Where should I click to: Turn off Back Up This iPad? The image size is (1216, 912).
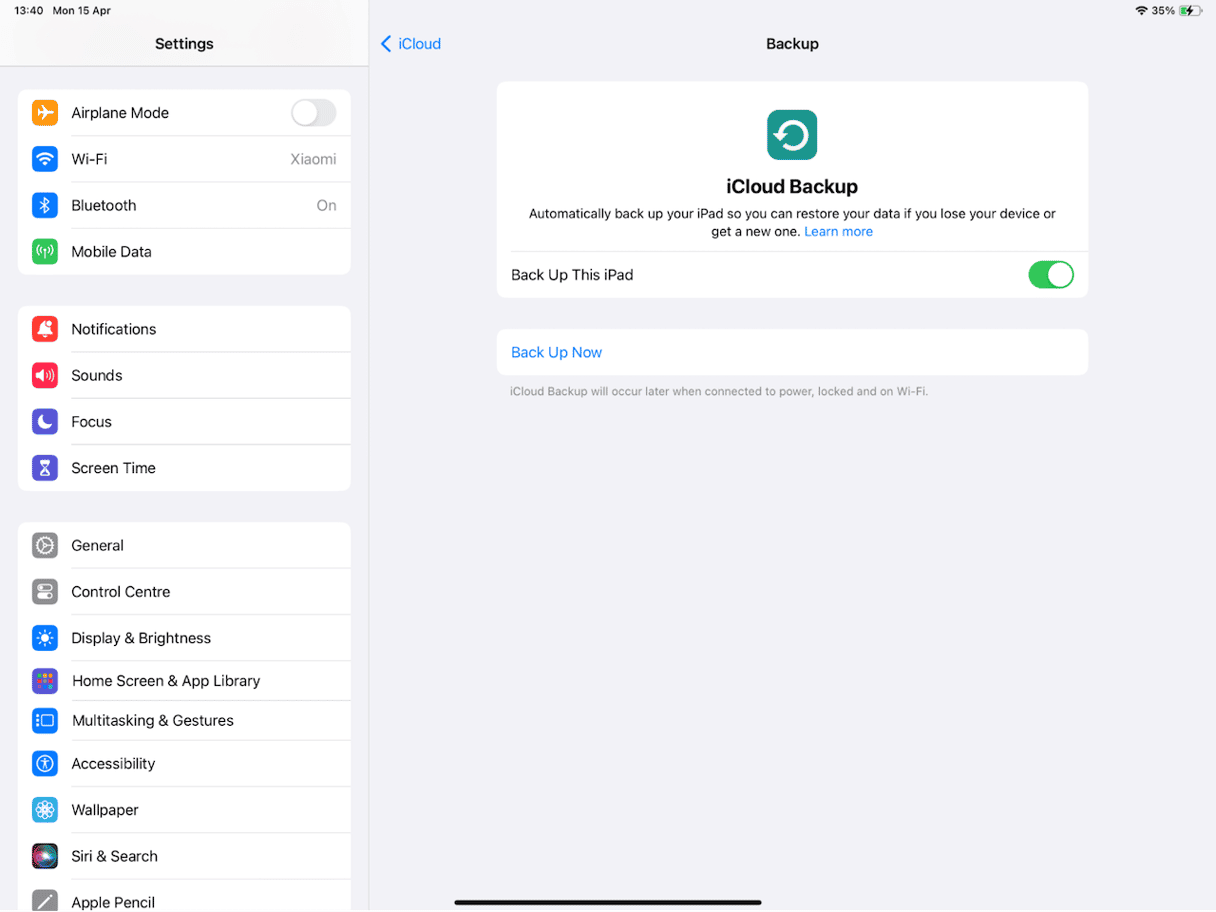[1051, 274]
